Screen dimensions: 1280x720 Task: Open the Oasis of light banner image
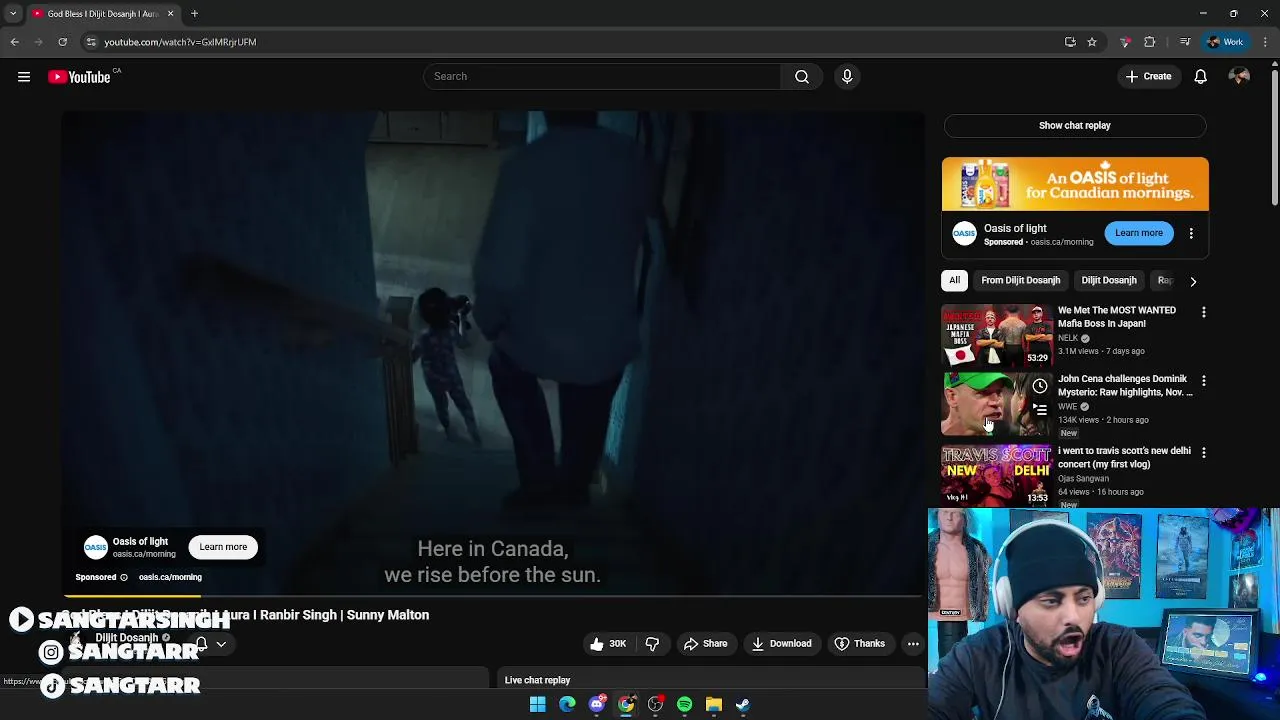click(x=1075, y=185)
